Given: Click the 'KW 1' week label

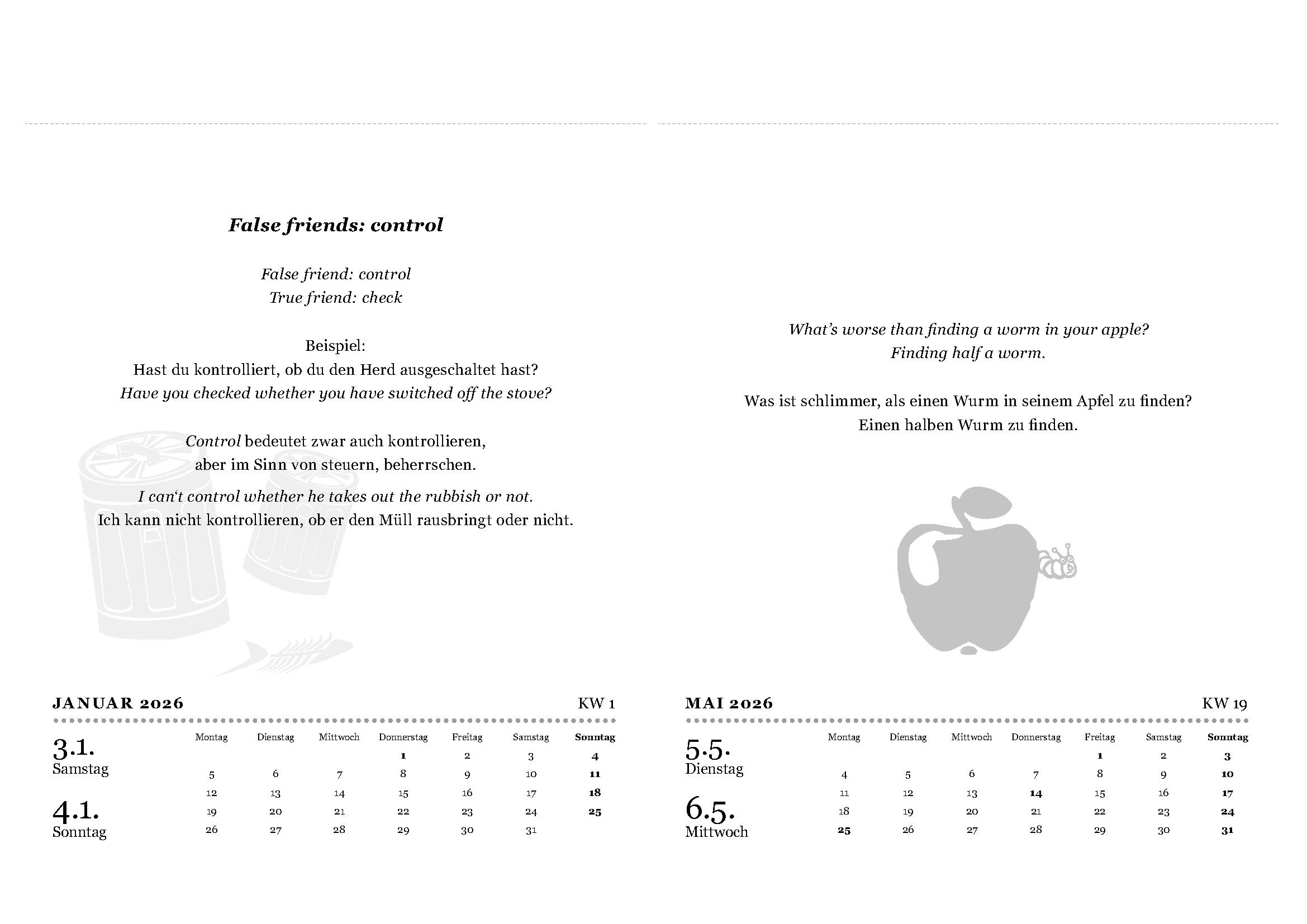Looking at the screenshot, I should pos(596,704).
